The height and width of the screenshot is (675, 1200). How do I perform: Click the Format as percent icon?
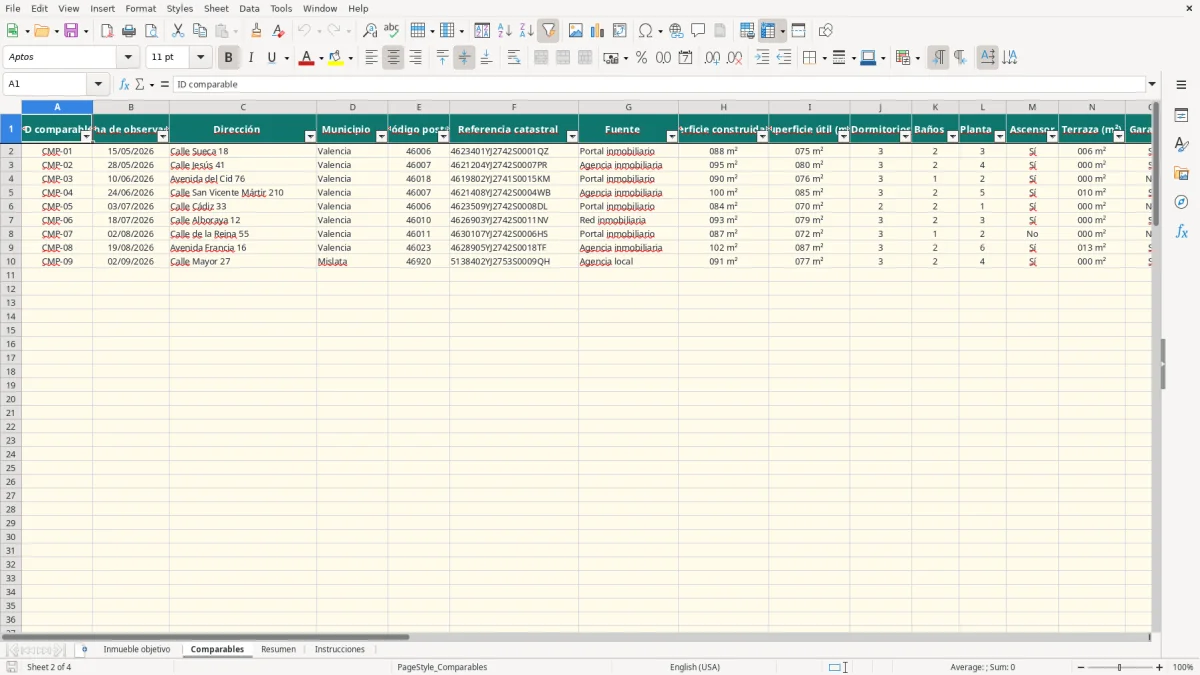tap(641, 58)
